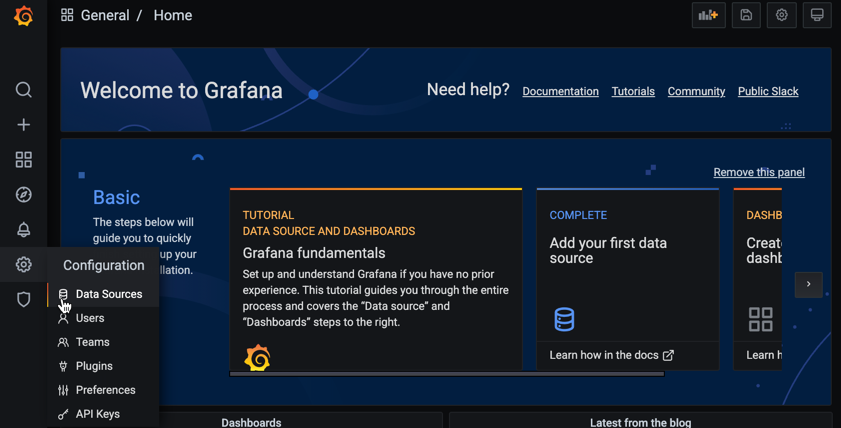Click the Save dashboard disk icon
This screenshot has width=841, height=428.
click(x=746, y=15)
